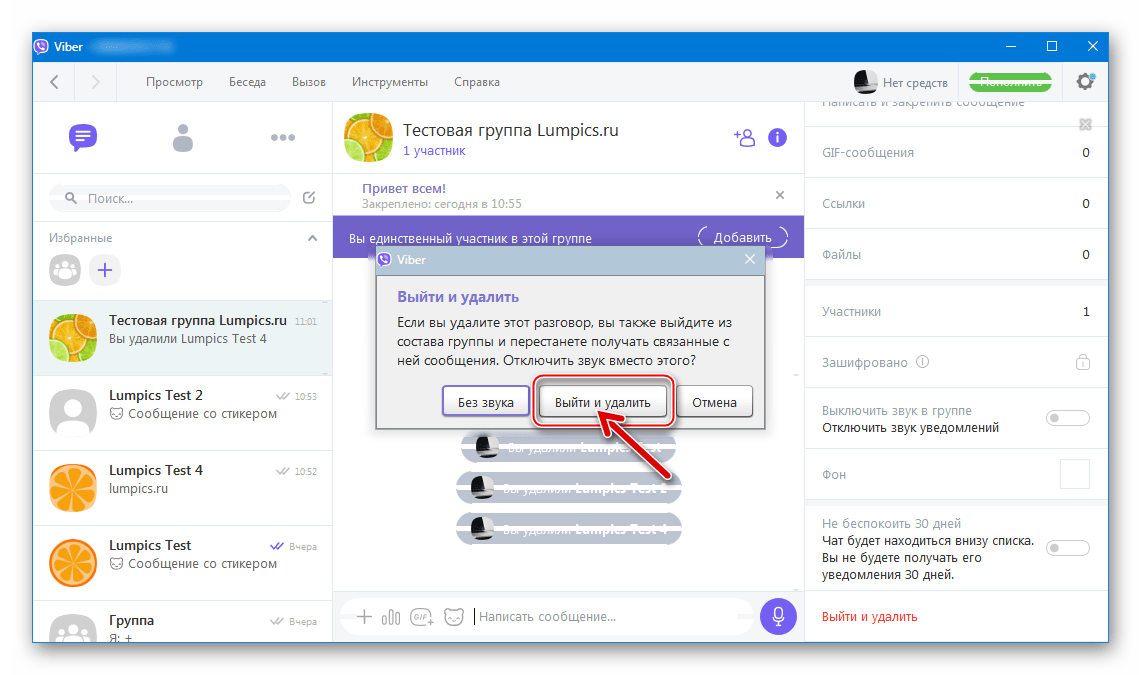Toggle Не беспокоить 30 дней switch
This screenshot has width=1141, height=675.
[1068, 548]
